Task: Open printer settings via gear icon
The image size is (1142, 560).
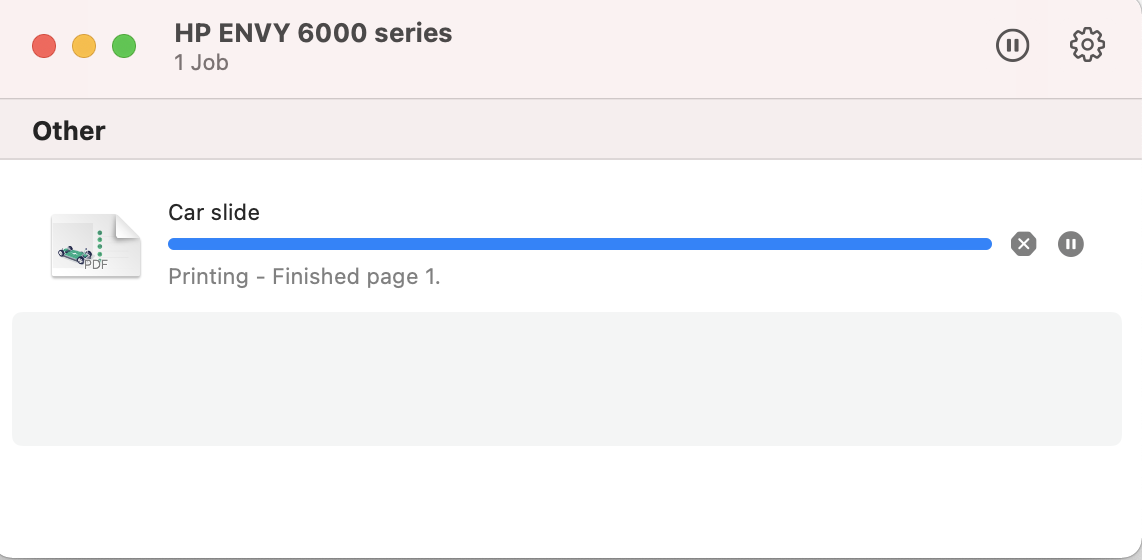Action: tap(1087, 45)
